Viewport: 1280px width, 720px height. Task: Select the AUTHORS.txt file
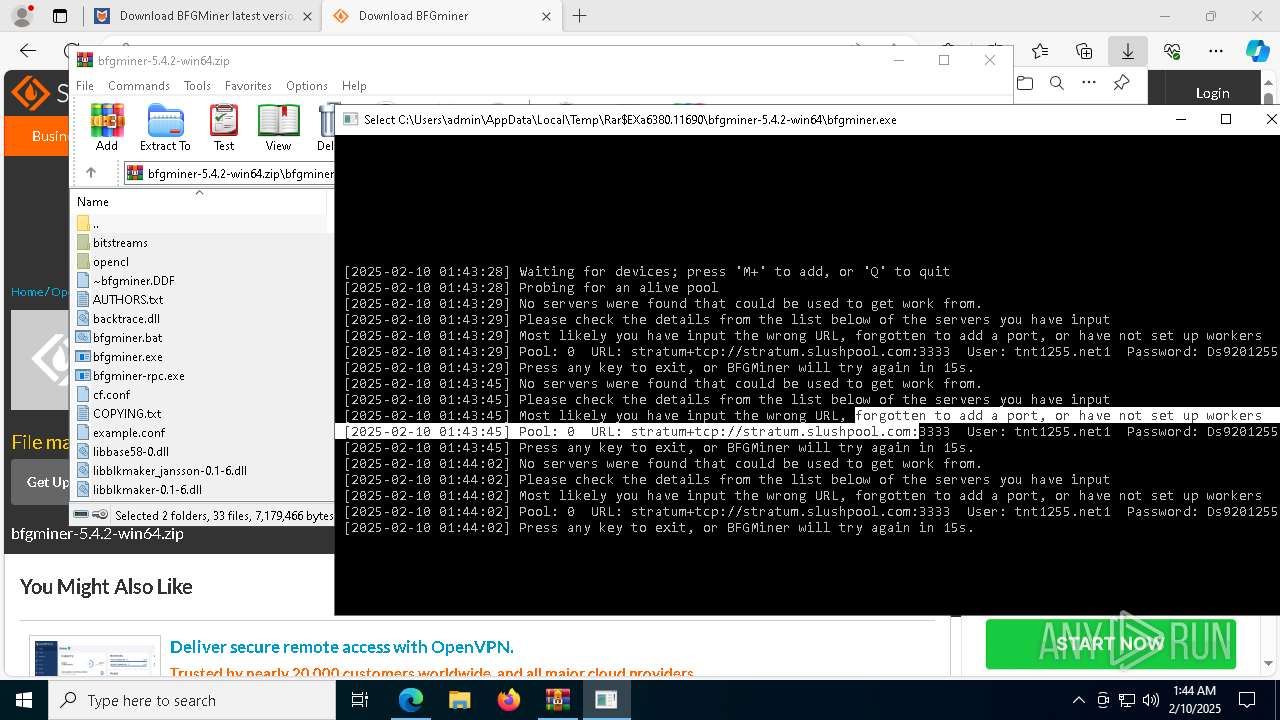[127, 300]
